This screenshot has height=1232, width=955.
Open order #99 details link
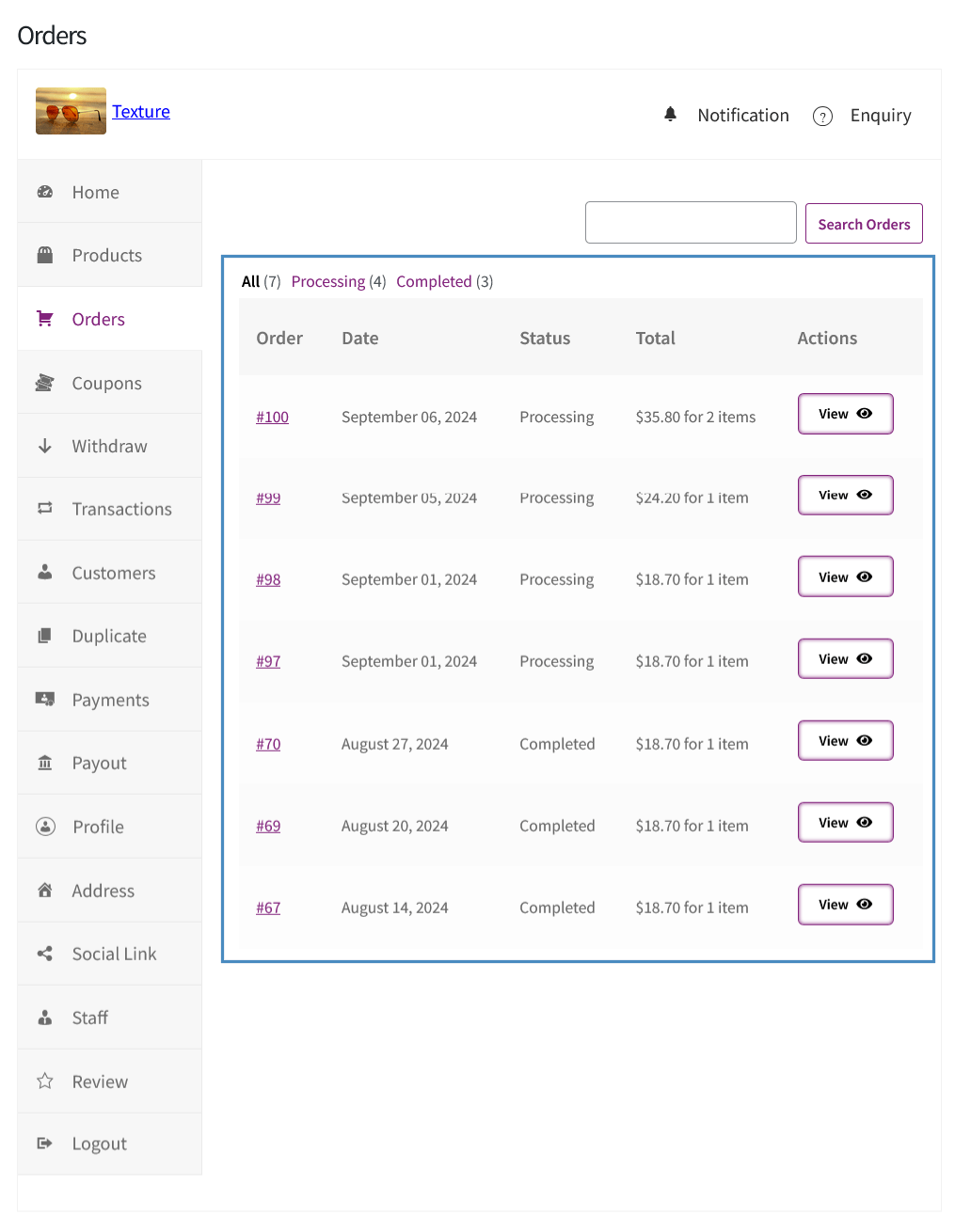pos(268,498)
